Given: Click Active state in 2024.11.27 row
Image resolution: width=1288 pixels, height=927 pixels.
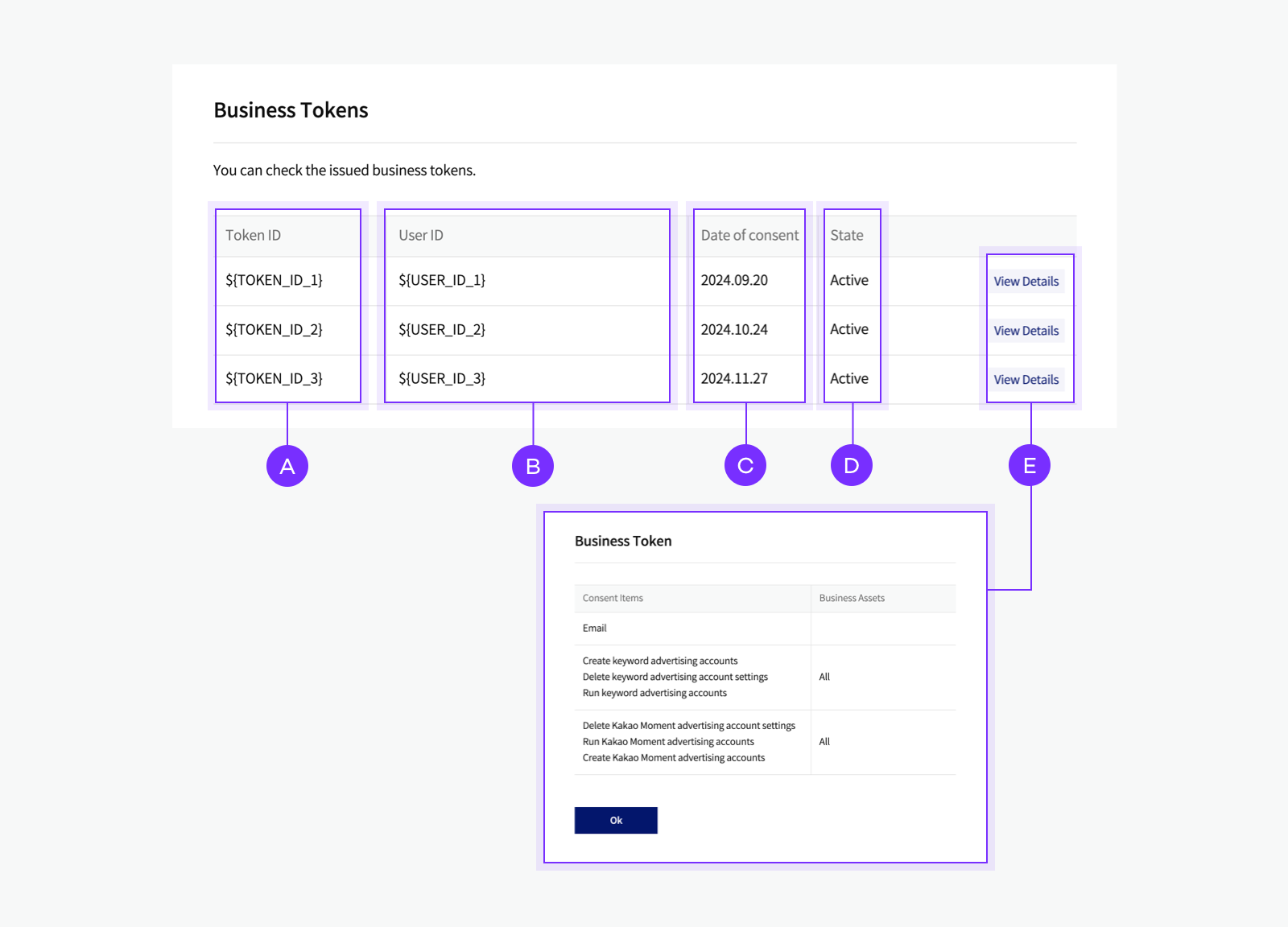Looking at the screenshot, I should point(849,378).
